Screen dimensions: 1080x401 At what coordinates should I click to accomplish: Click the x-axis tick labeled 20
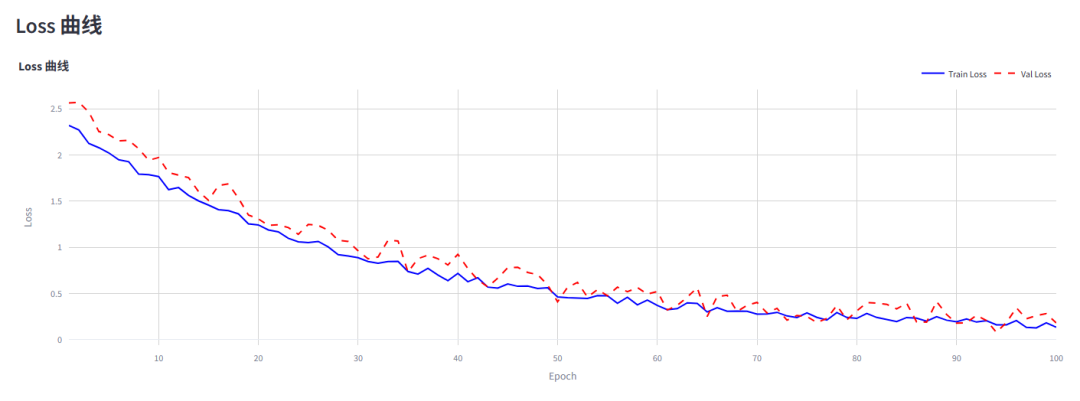point(258,357)
